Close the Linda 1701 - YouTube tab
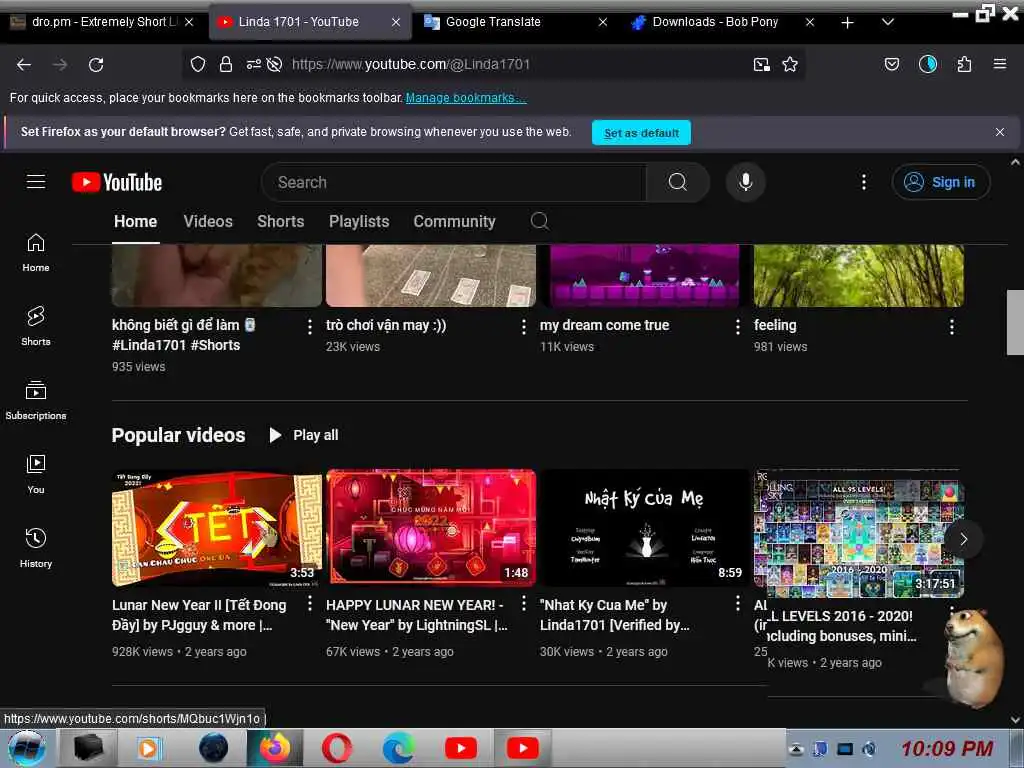Viewport: 1024px width, 768px height. tap(396, 22)
